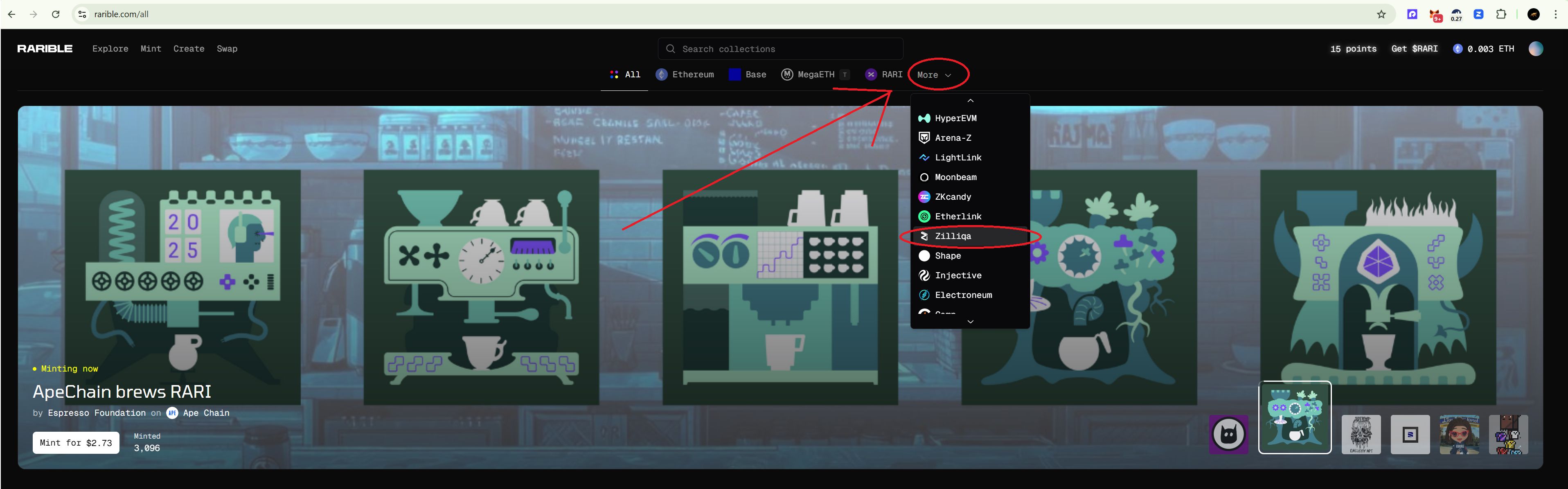Select the Ethereum chain filter
The image size is (1568, 489).
(x=685, y=74)
